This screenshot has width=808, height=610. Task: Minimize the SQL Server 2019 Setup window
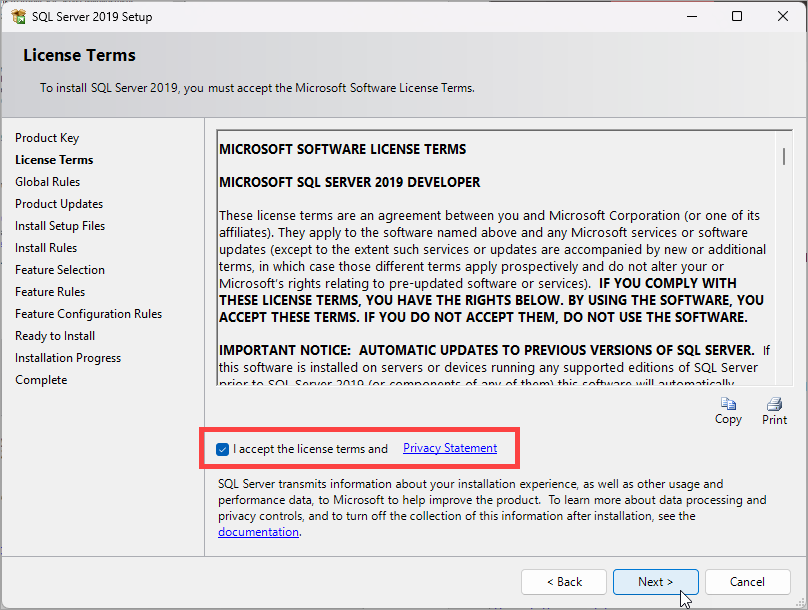pos(692,16)
